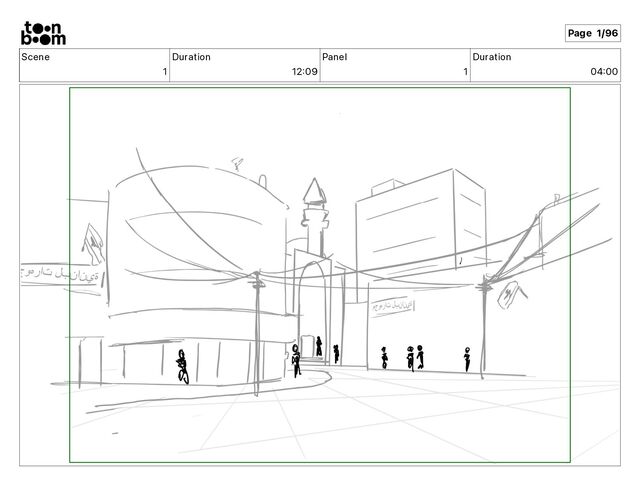Click the panel duration 04:00 value

(x=604, y=72)
